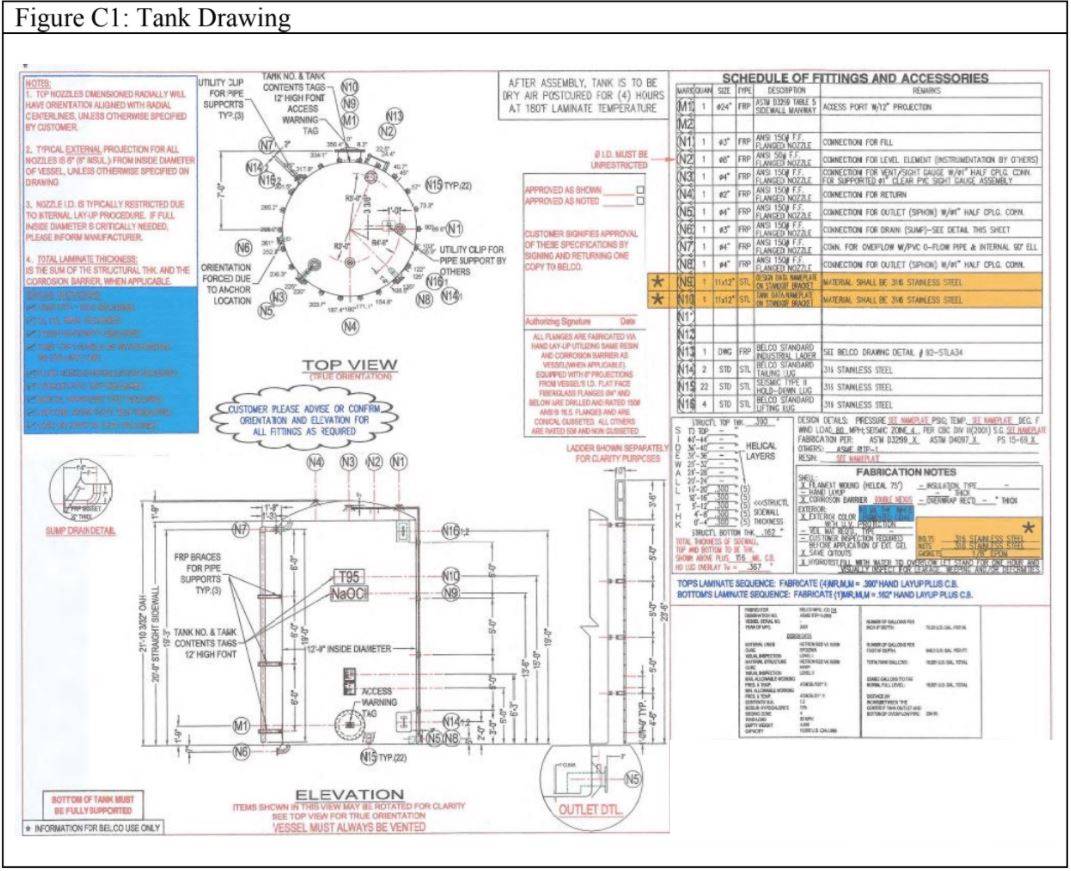Click the "Ladder Shown Separately" note
The width and height of the screenshot is (1071, 871).
point(617,454)
